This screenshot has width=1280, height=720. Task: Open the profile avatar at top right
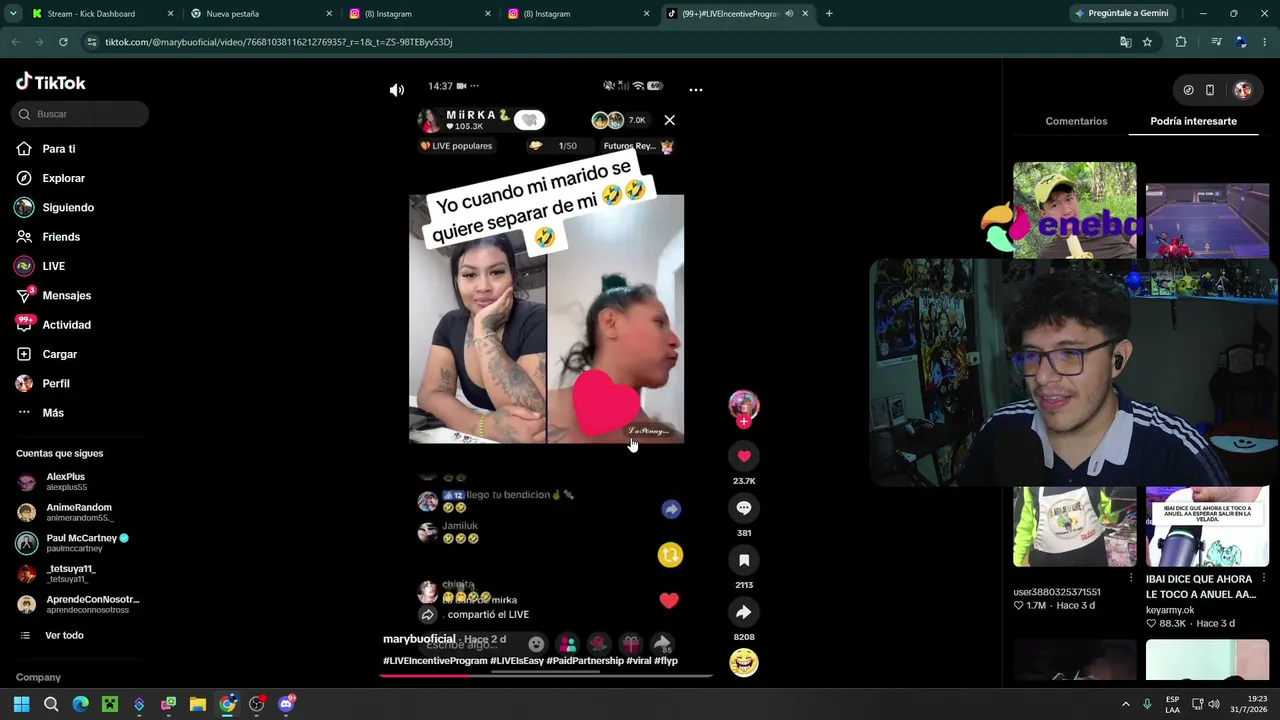[x=1243, y=90]
